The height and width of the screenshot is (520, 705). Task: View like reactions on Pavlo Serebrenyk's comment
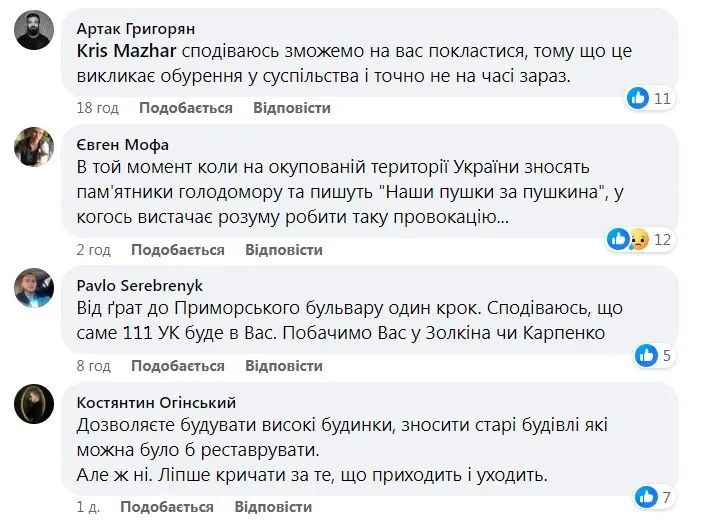[655, 355]
